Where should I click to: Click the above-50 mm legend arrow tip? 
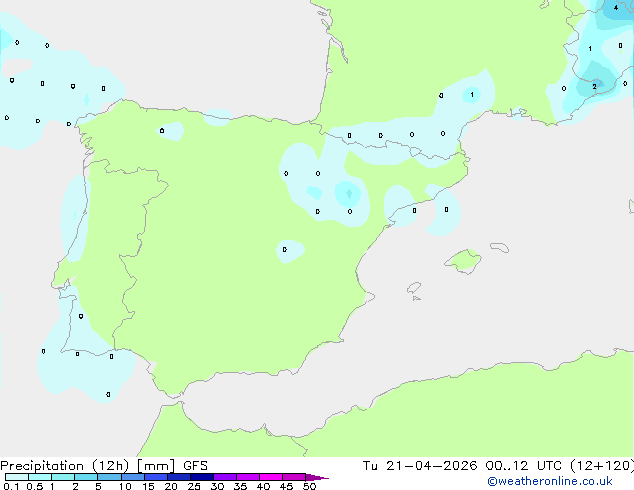[317, 477]
